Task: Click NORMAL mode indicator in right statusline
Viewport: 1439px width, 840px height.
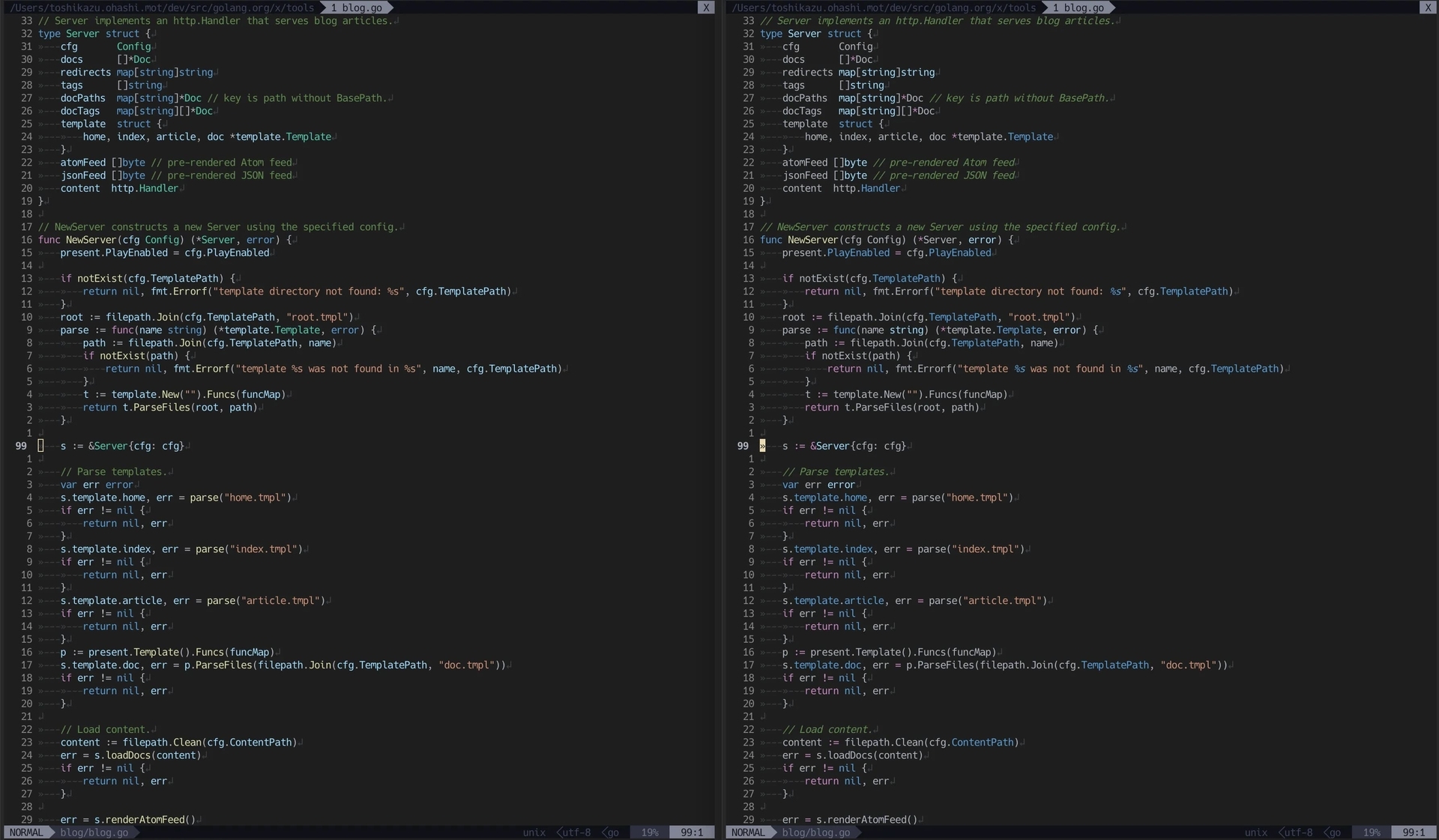Action: (x=748, y=833)
